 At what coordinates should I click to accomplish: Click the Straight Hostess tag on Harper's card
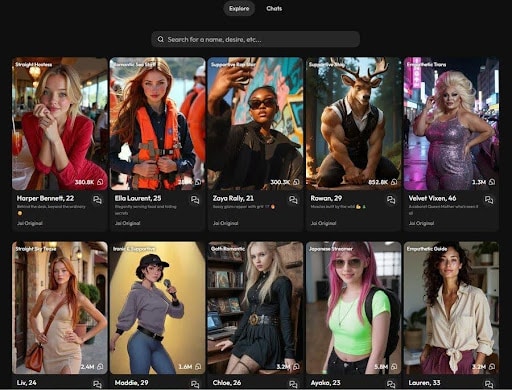point(33,64)
